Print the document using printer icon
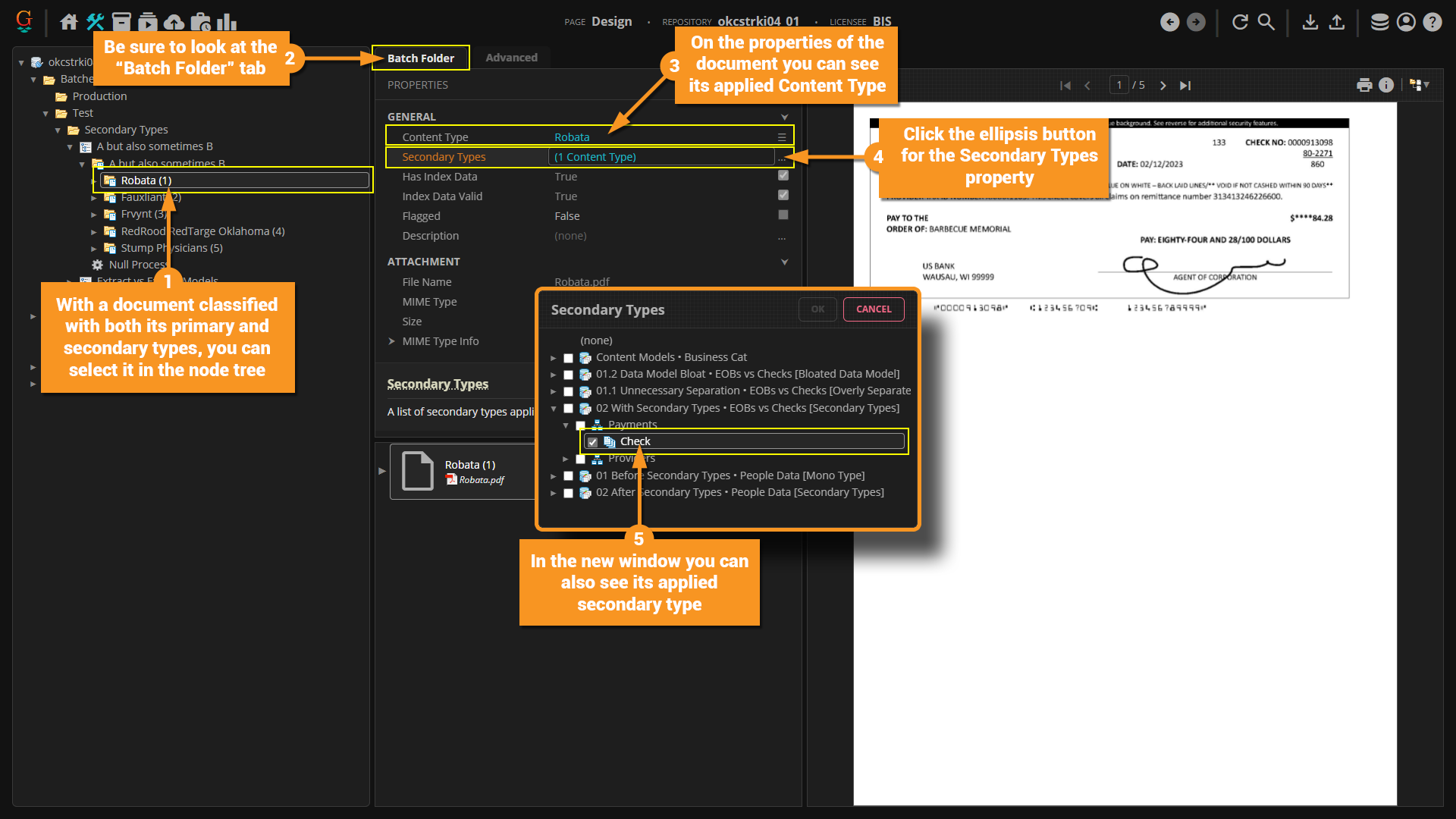The image size is (1456, 819). [x=1364, y=85]
